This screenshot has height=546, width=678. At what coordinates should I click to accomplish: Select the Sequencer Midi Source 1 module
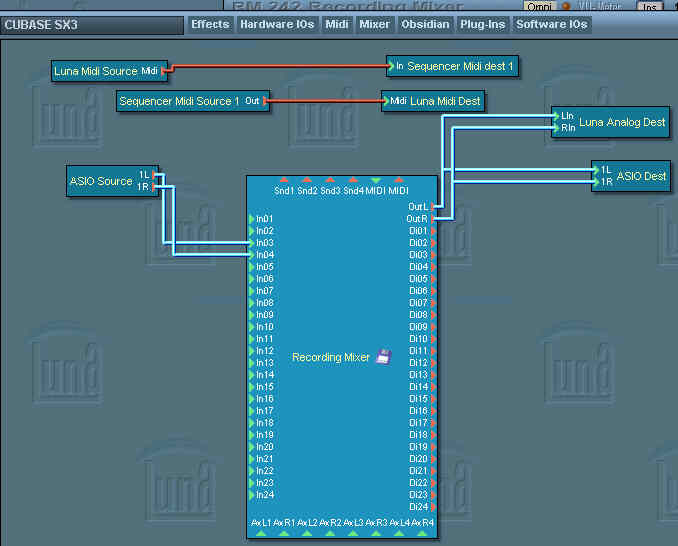coord(193,101)
